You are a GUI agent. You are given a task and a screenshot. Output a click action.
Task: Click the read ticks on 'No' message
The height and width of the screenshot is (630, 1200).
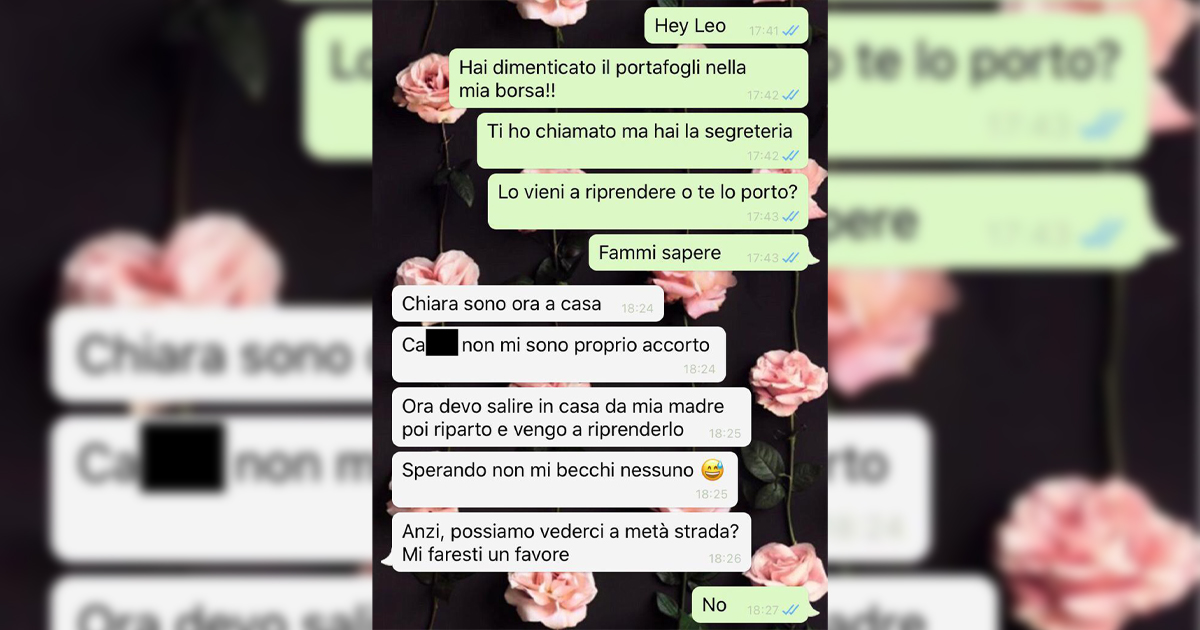tap(791, 609)
